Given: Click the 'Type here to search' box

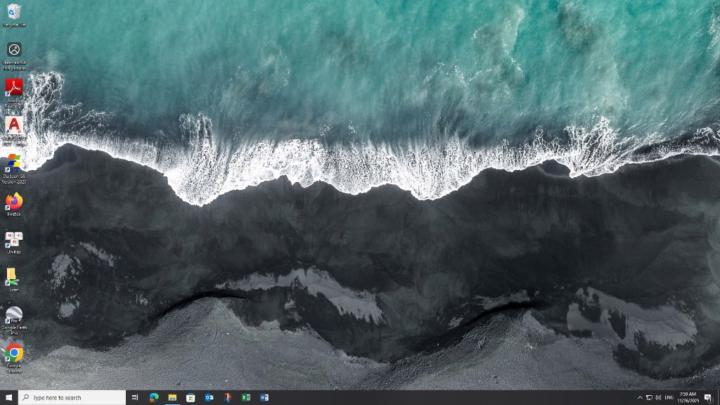Looking at the screenshot, I should 72,397.
